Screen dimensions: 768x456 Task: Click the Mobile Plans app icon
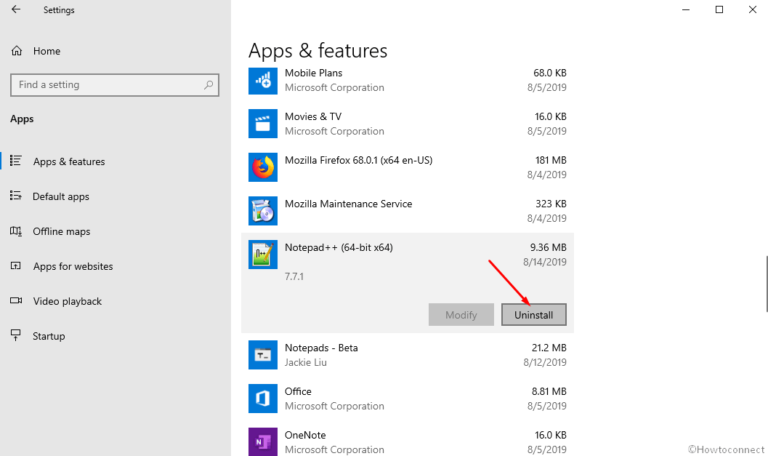pos(263,80)
